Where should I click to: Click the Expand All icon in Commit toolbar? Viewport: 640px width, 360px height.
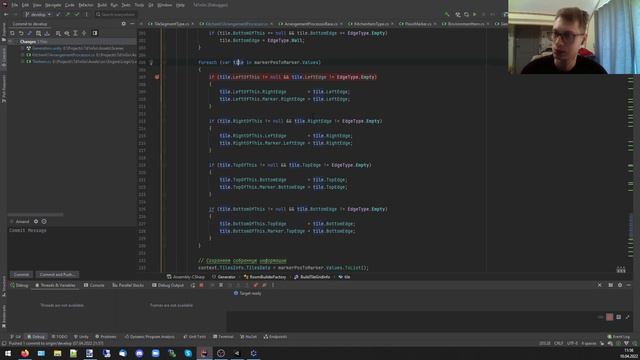[x=75, y=33]
